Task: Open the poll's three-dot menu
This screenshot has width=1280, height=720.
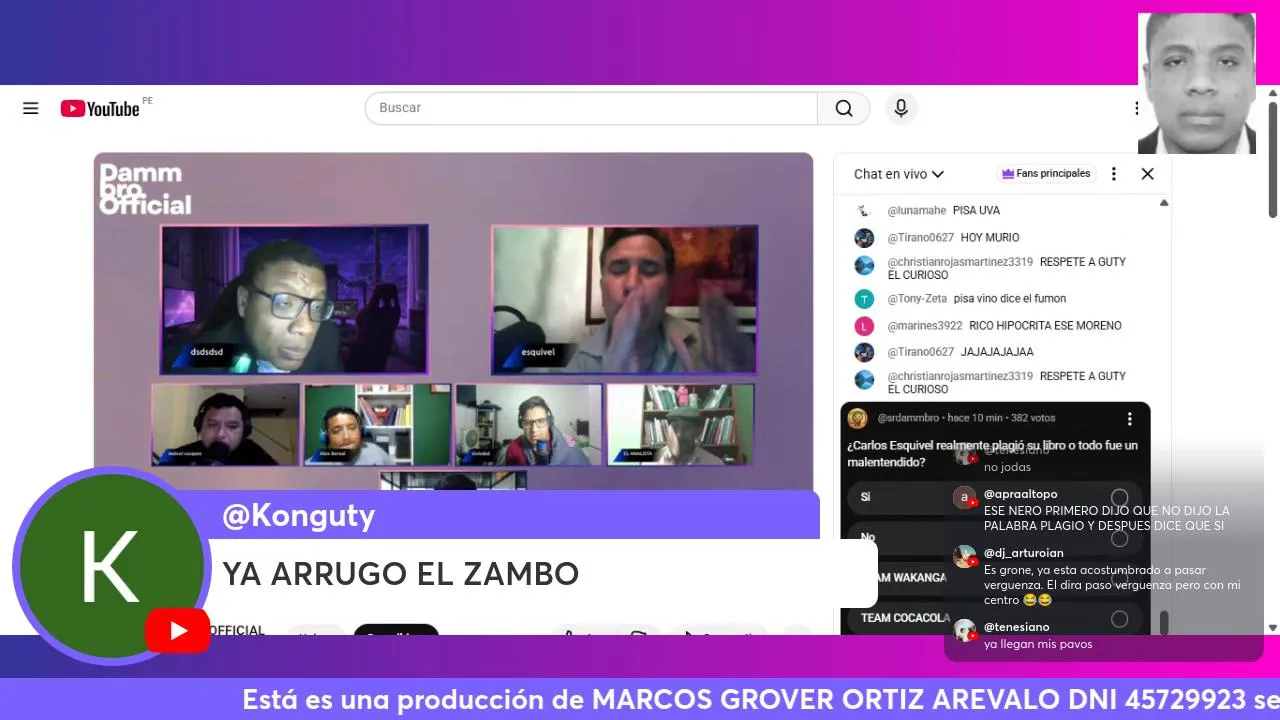Action: pyautogui.click(x=1129, y=419)
